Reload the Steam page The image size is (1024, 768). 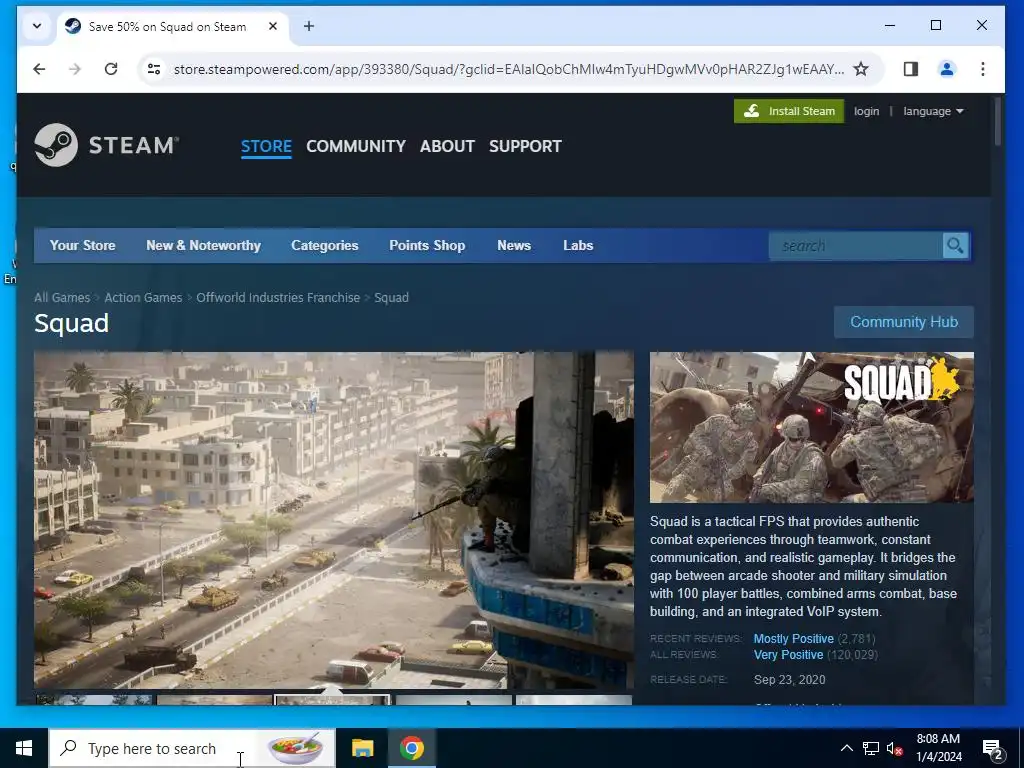[x=111, y=69]
